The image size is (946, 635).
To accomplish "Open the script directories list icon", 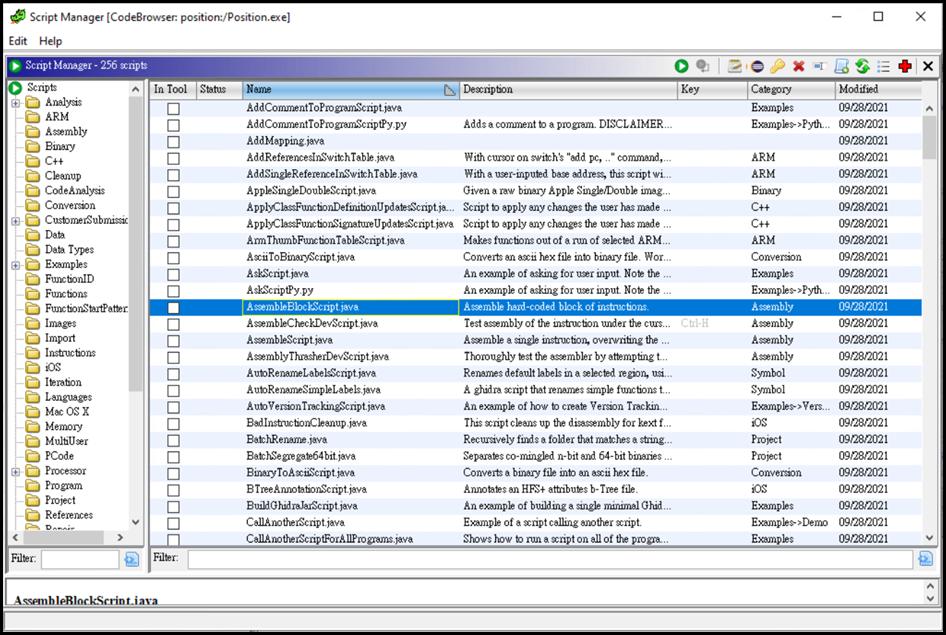I will [x=884, y=66].
